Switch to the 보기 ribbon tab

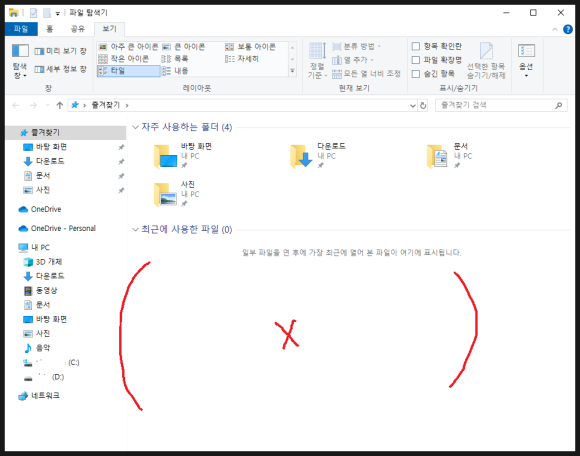click(109, 29)
